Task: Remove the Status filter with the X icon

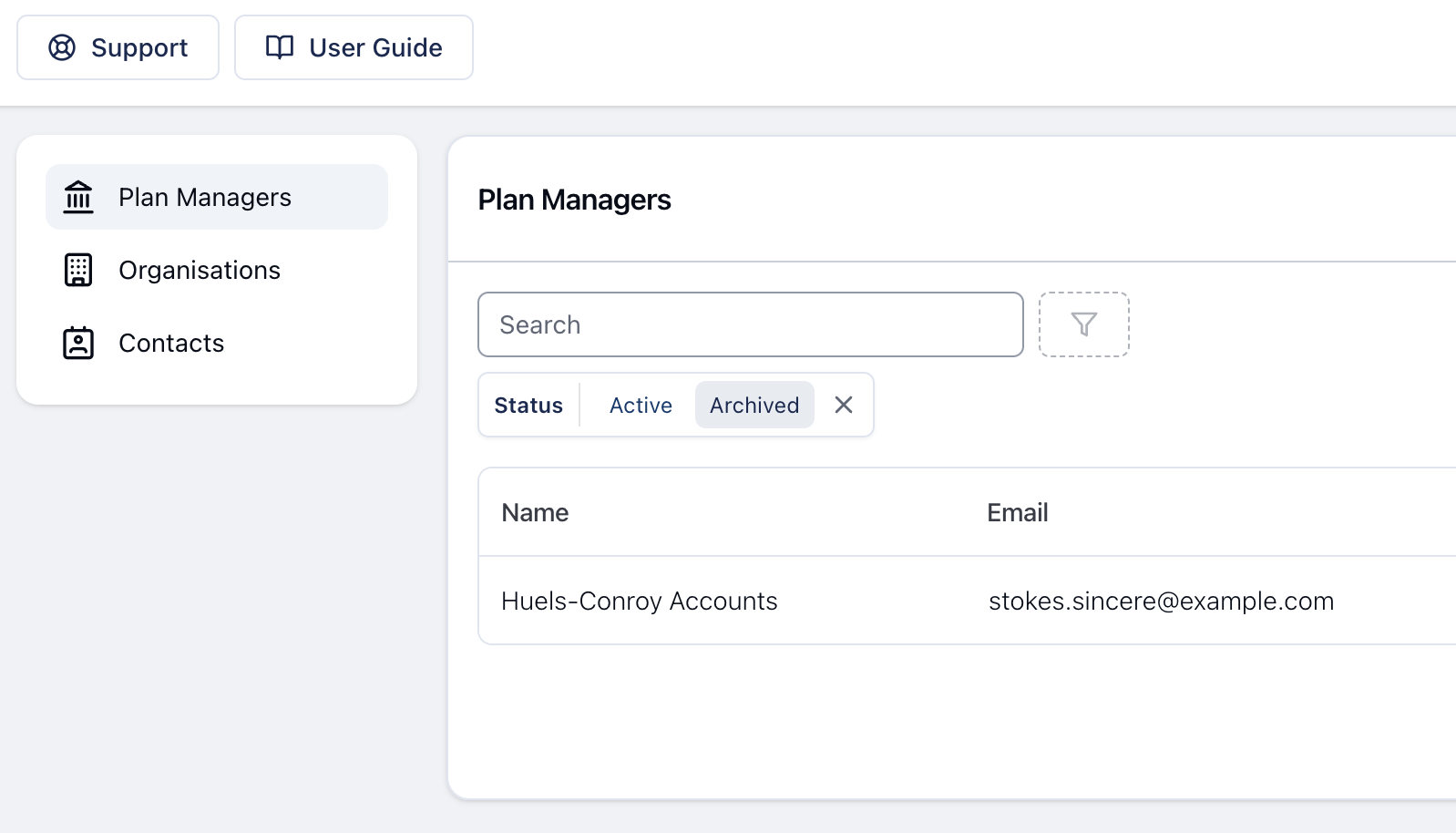Action: tap(844, 405)
